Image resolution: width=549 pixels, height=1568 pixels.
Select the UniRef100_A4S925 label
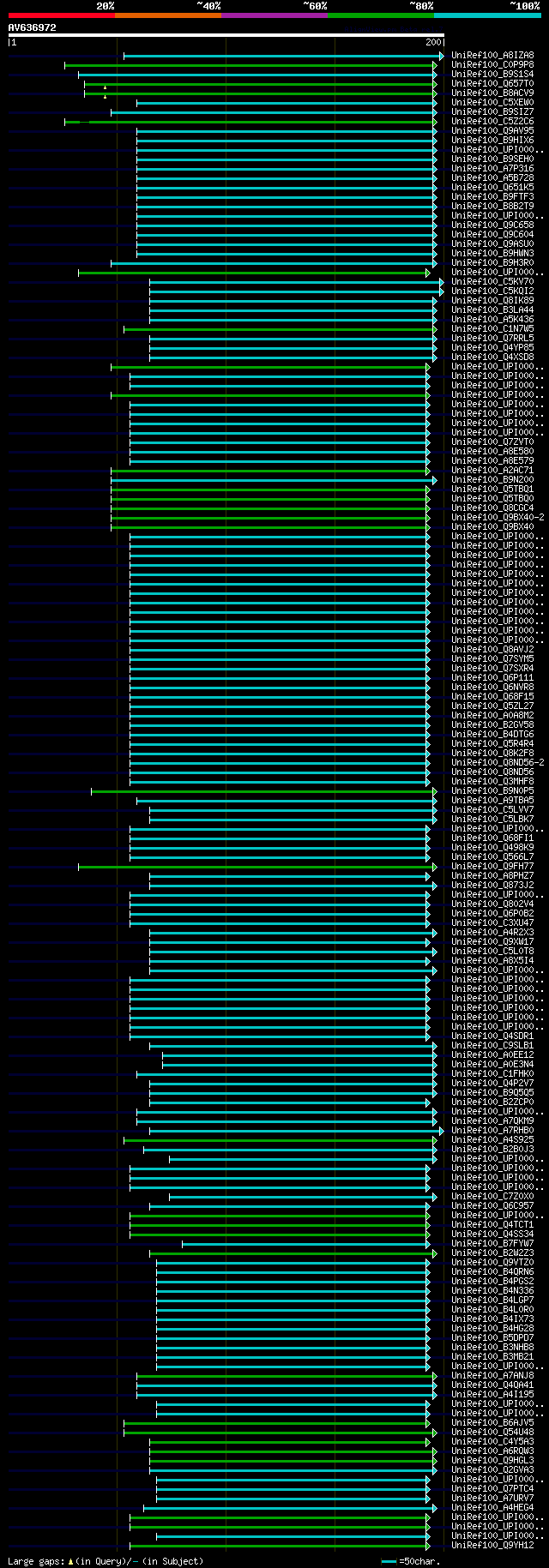(x=492, y=1140)
